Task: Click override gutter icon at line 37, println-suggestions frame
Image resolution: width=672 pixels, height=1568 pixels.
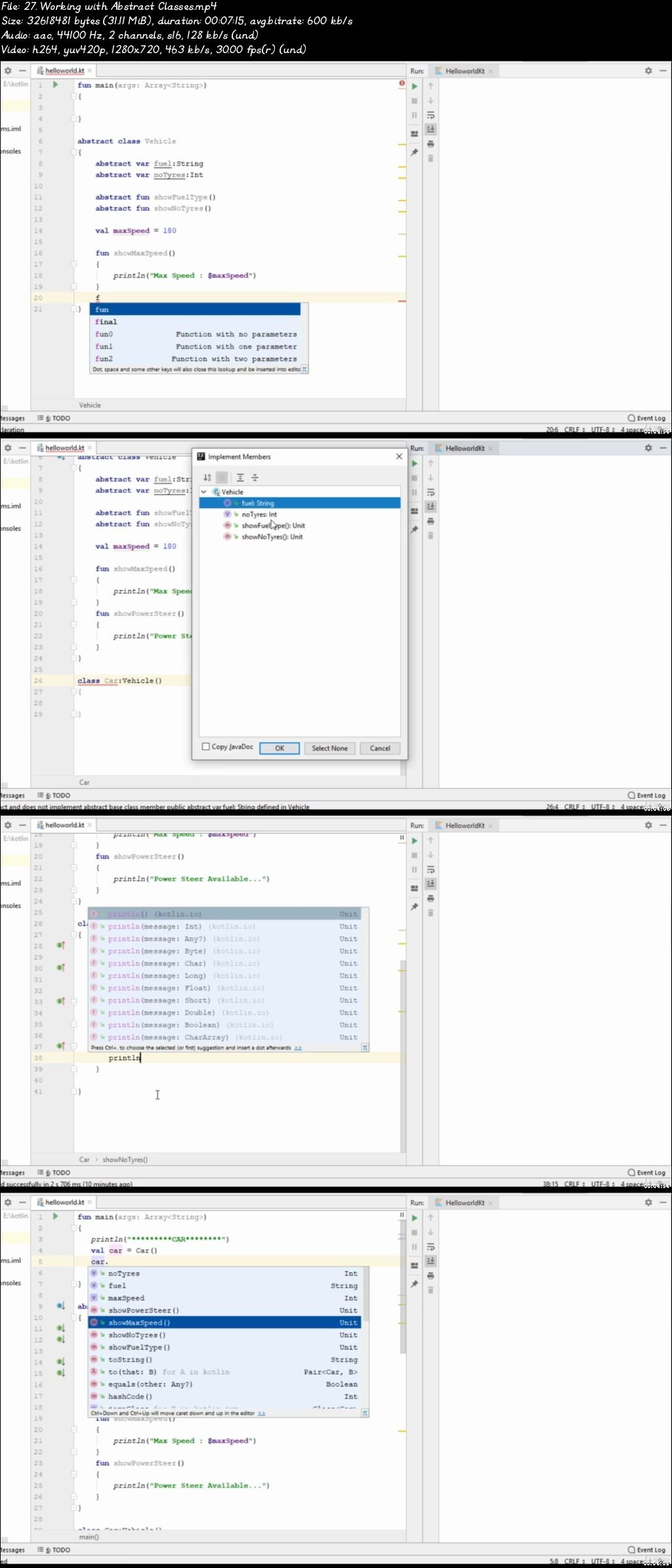Action: tap(60, 1046)
